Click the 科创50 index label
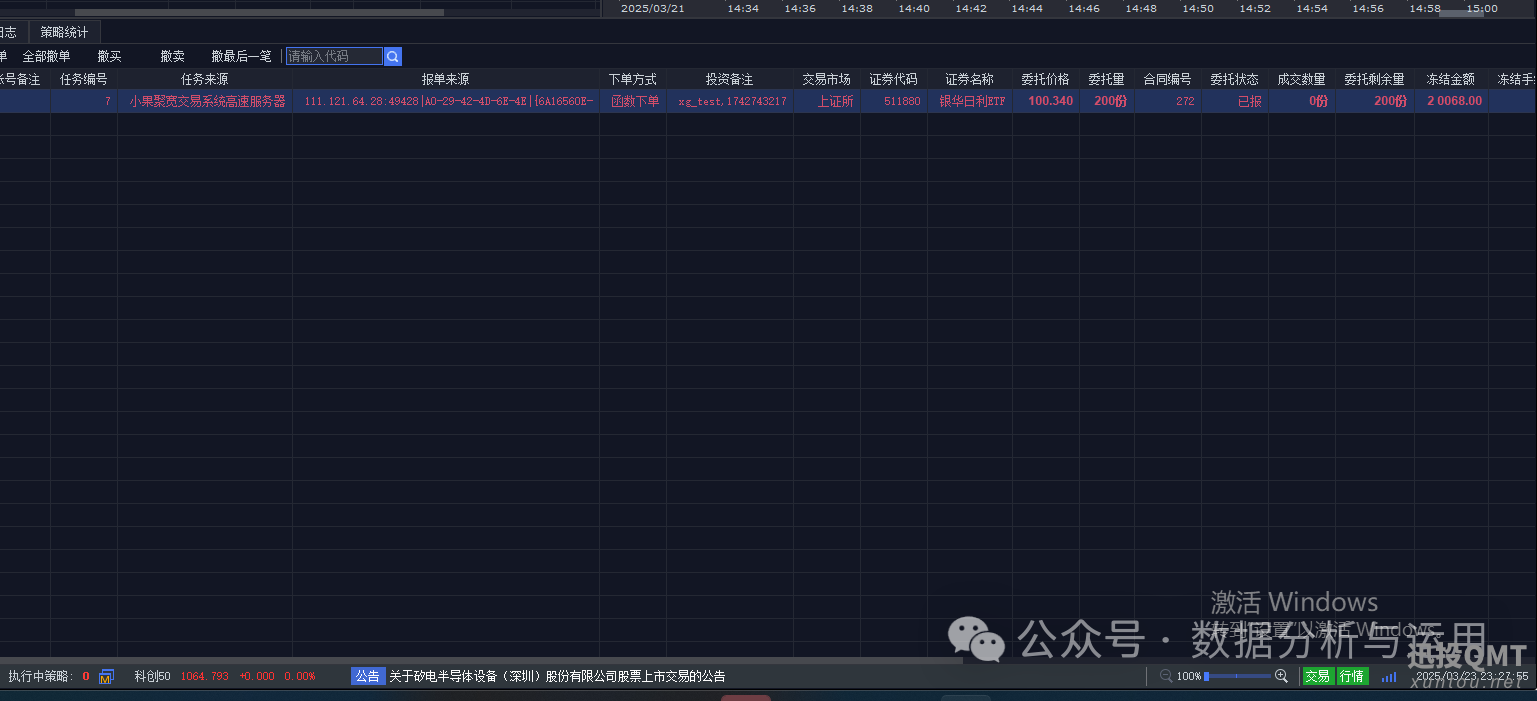Screen dimensions: 1537x701 coord(152,677)
